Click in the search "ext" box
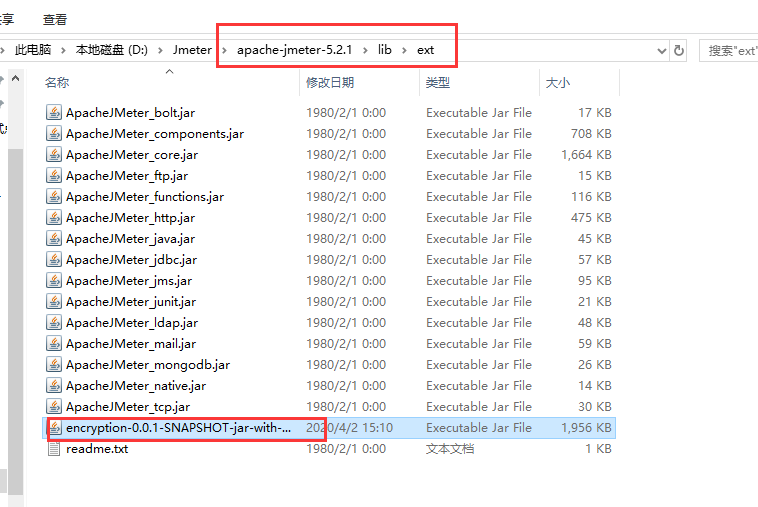Image resolution: width=758 pixels, height=507 pixels. 730,50
